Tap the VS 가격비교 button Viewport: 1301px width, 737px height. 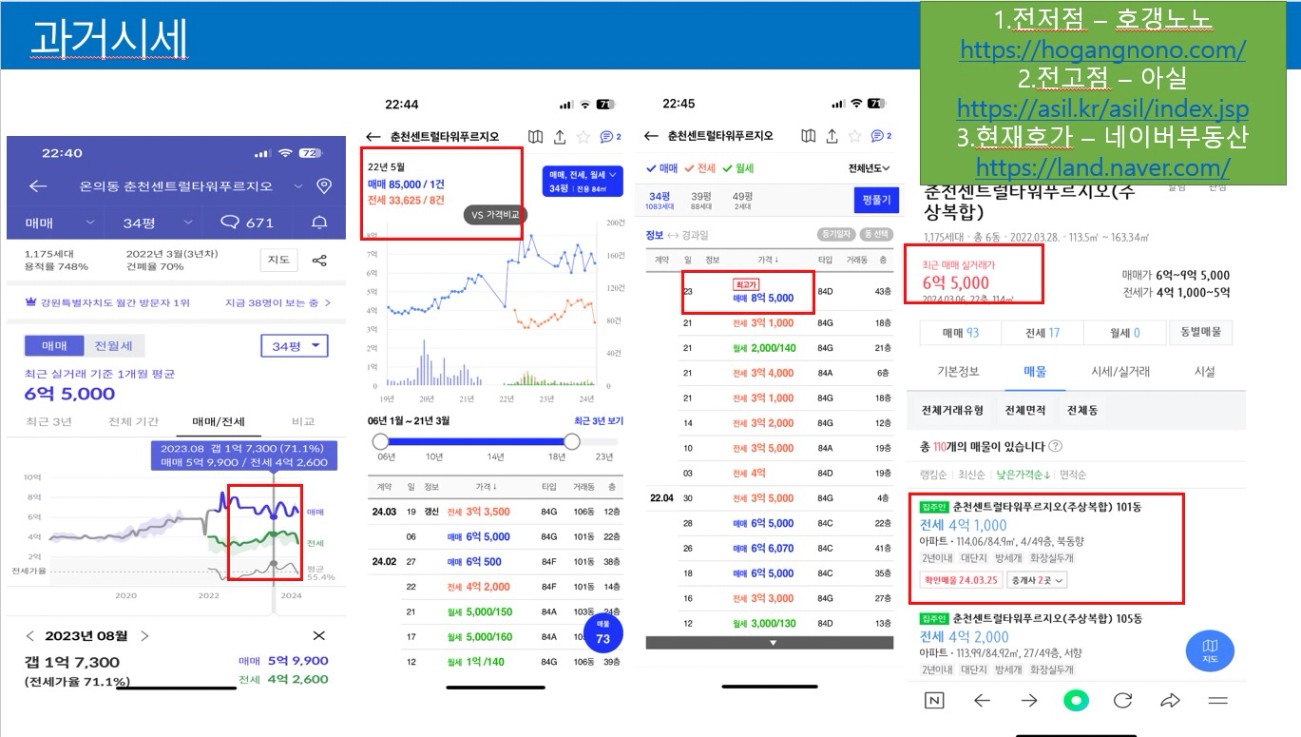coord(496,215)
